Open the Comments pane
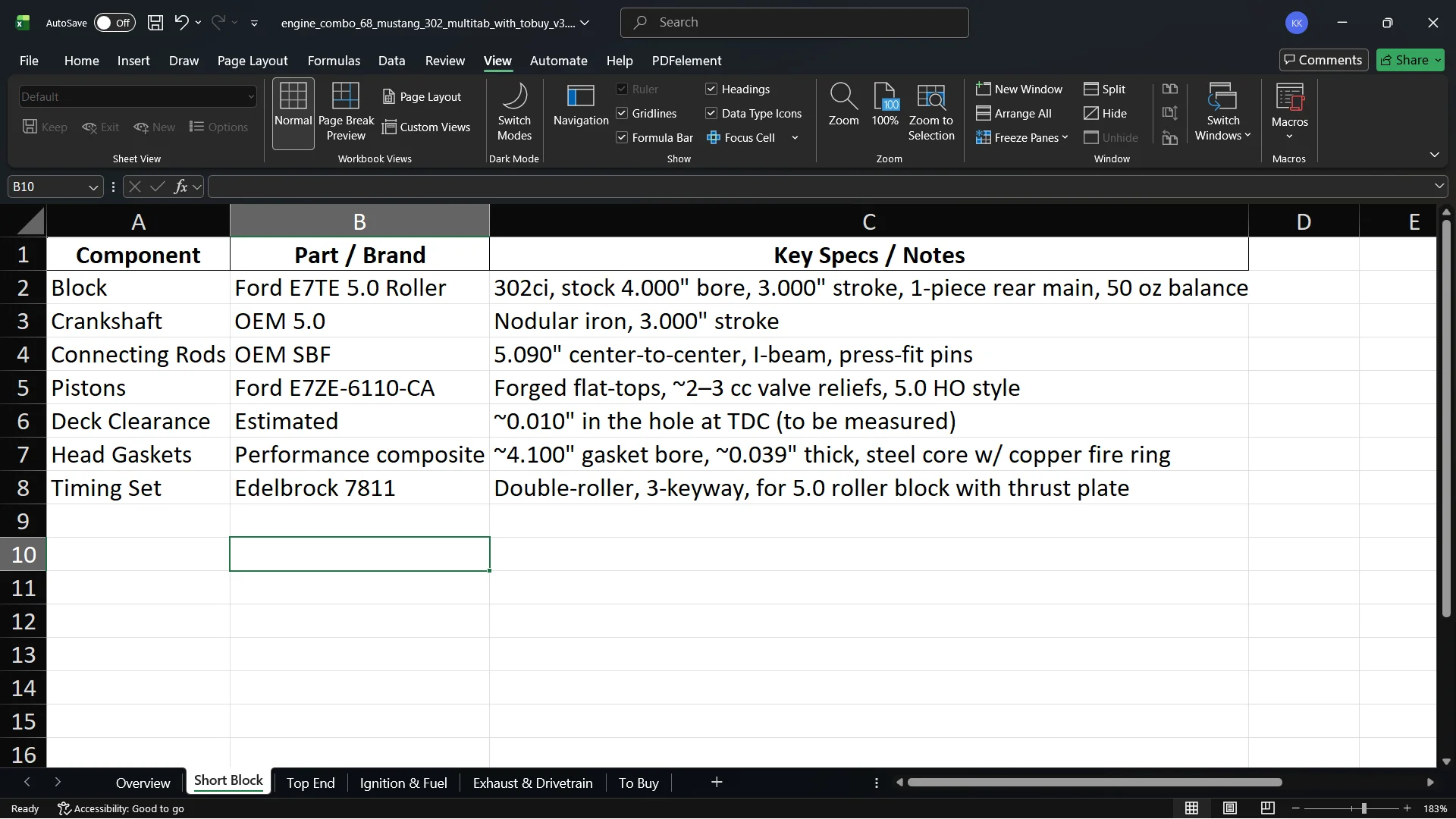The width and height of the screenshot is (1456, 819). (1323, 60)
